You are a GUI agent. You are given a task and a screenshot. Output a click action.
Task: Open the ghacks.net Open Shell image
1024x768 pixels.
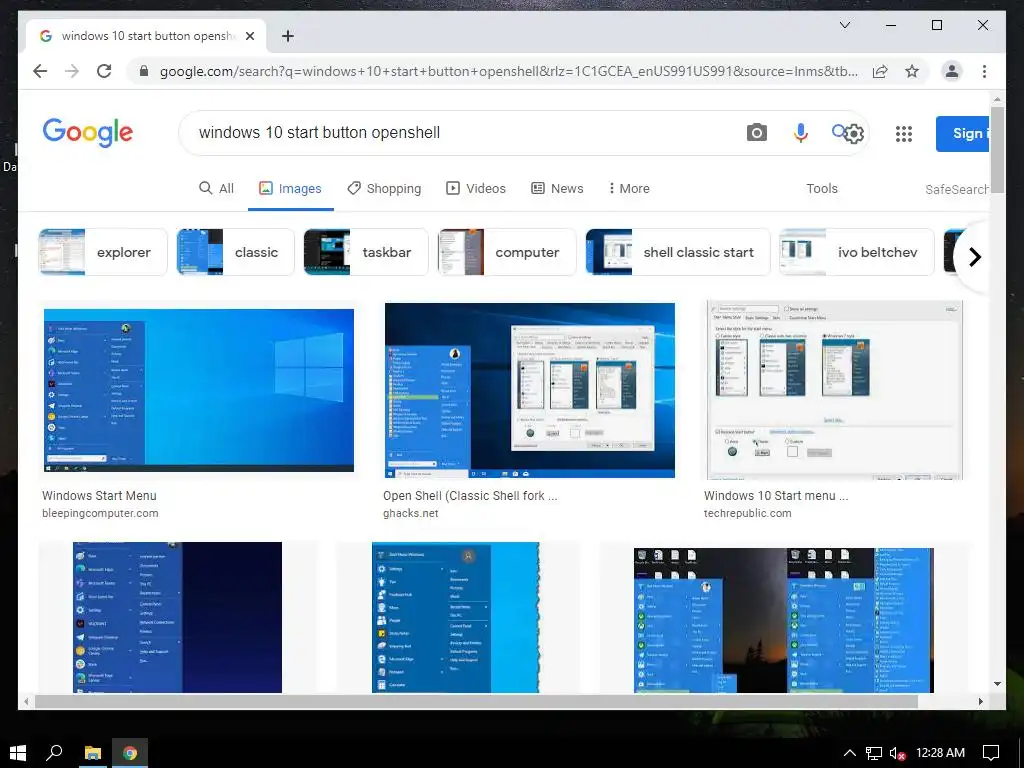coord(530,390)
